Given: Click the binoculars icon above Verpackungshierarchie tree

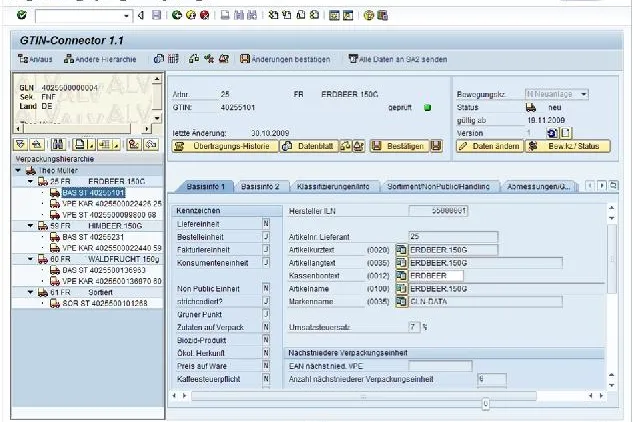Looking at the screenshot, I should click(58, 144).
